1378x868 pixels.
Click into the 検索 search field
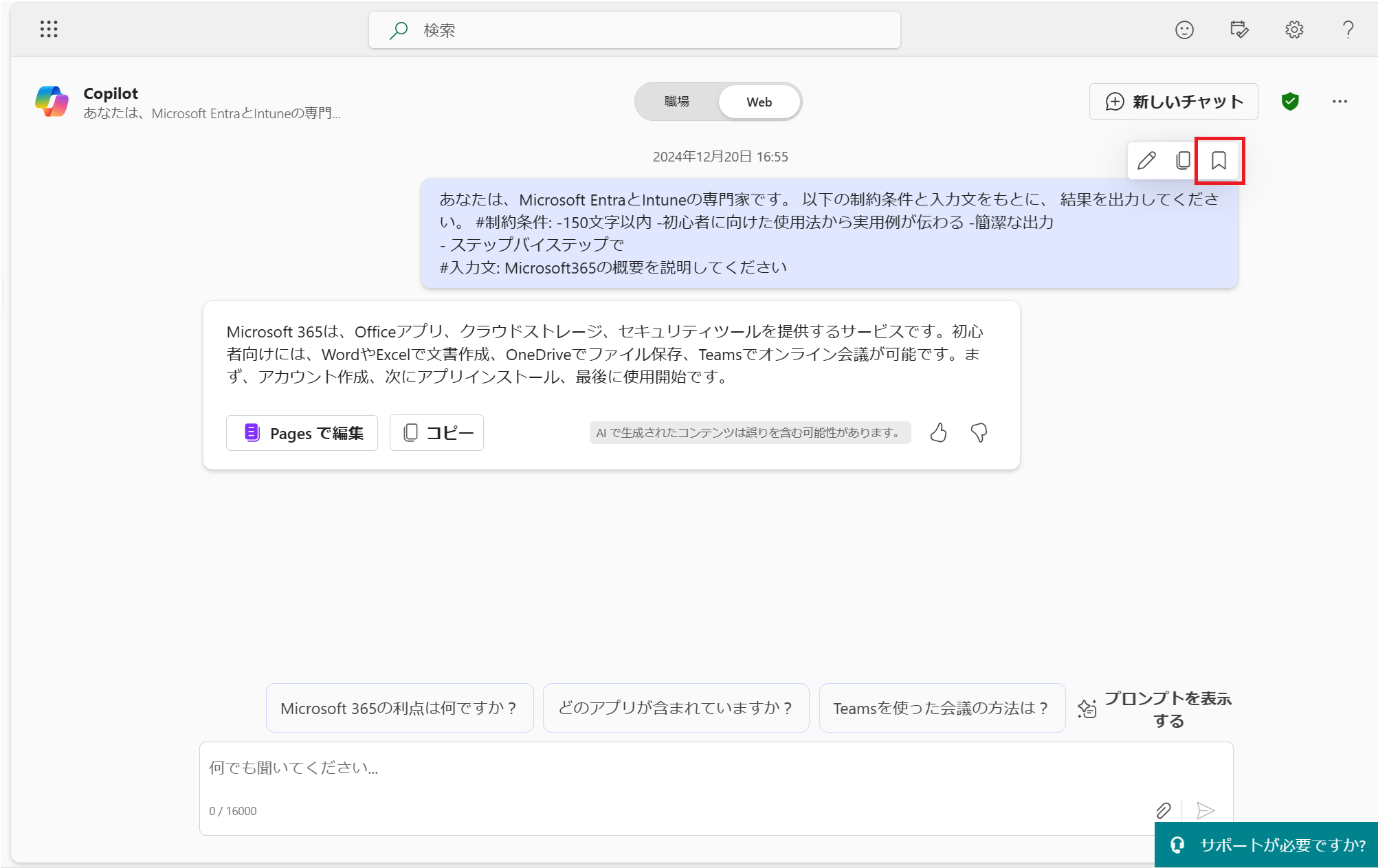click(x=634, y=30)
